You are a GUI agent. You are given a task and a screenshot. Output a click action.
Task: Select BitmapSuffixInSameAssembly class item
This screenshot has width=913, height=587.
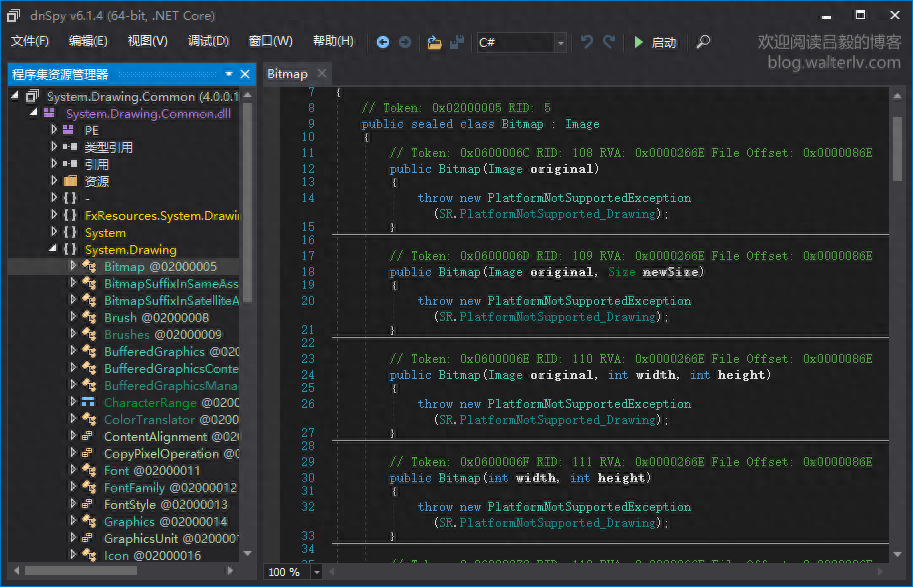click(171, 284)
